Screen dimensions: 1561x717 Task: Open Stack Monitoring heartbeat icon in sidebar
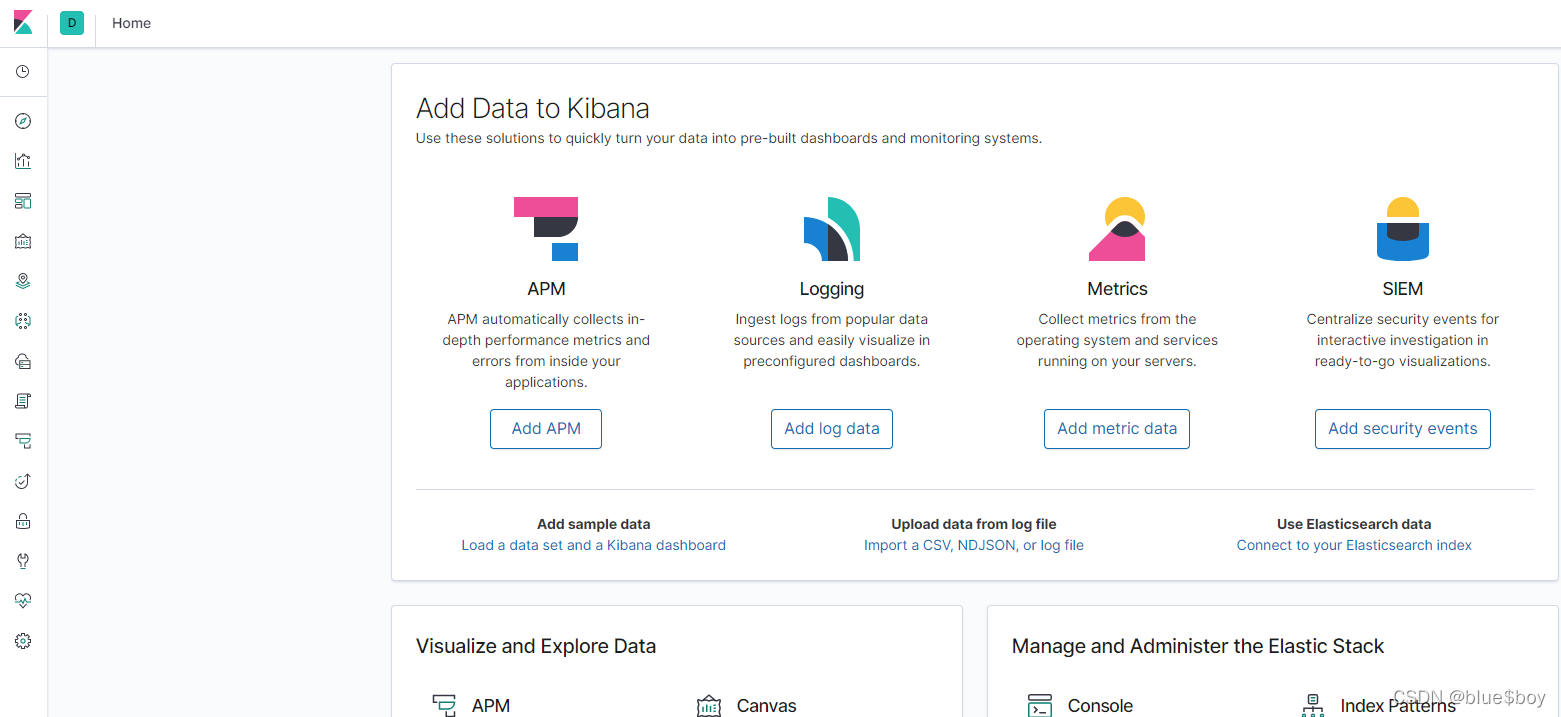(x=23, y=601)
